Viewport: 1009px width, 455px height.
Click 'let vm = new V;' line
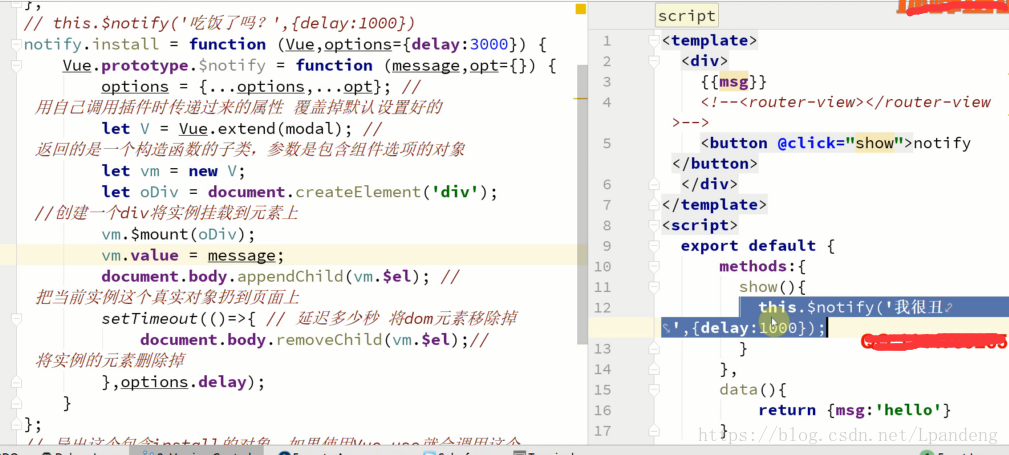(174, 171)
